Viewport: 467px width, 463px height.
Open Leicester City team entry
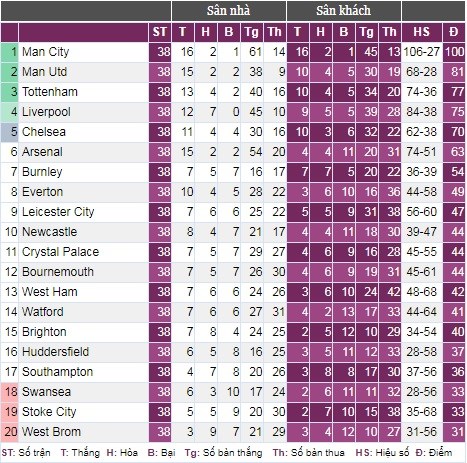pos(58,212)
